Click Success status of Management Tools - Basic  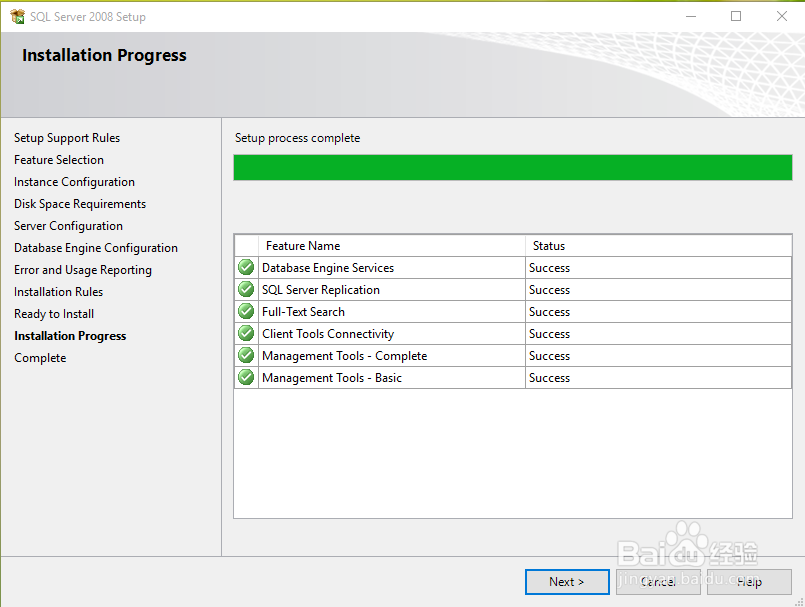tap(549, 378)
